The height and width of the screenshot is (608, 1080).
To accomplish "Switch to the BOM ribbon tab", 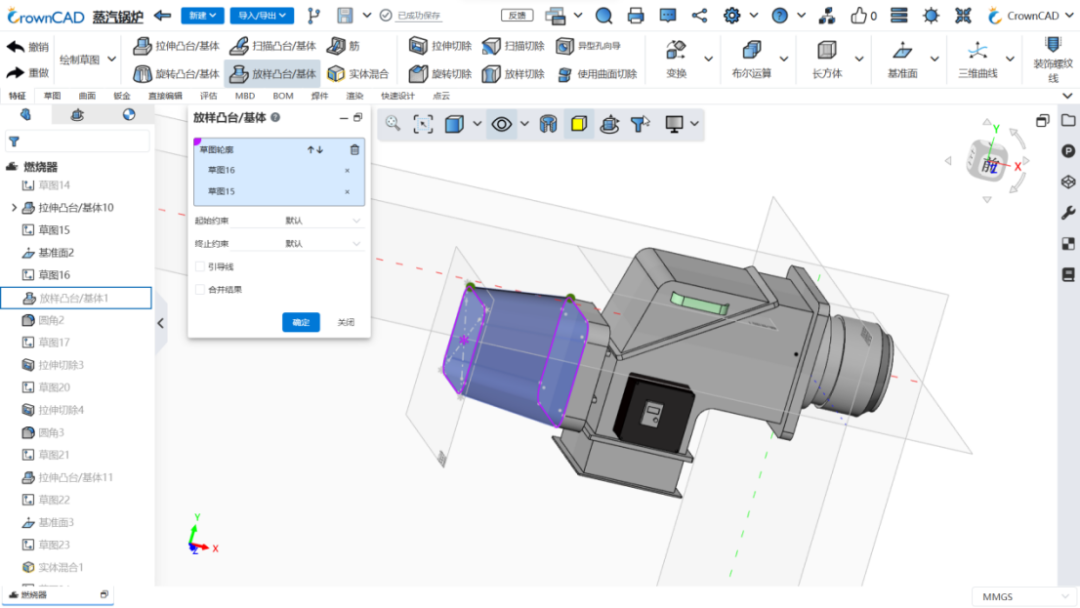I will tap(282, 96).
